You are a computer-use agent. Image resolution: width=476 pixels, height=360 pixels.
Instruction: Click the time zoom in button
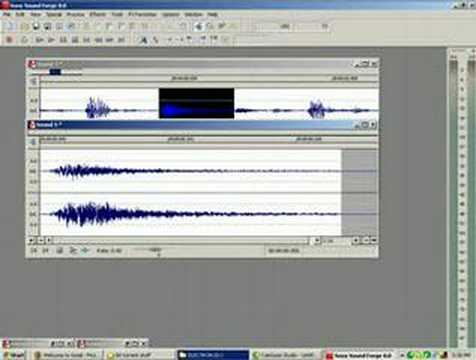(x=355, y=240)
